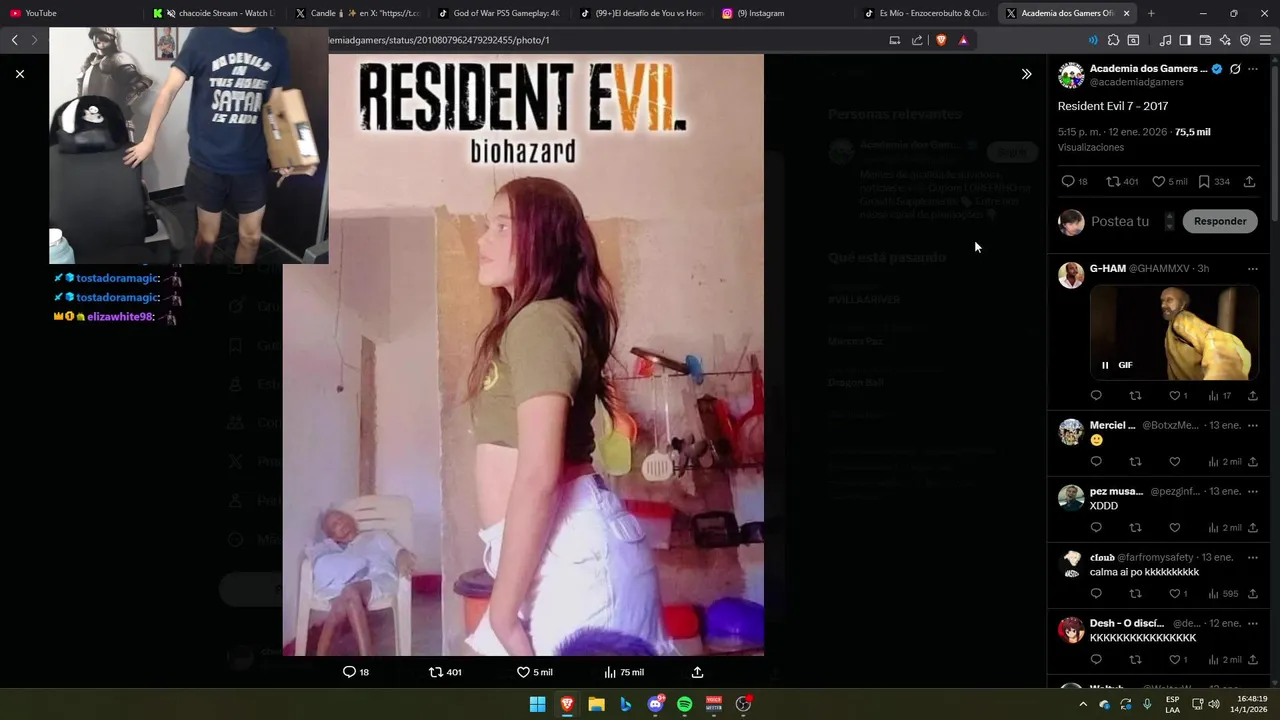This screenshot has width=1280, height=720.
Task: Click the Responder button
Action: click(1220, 221)
